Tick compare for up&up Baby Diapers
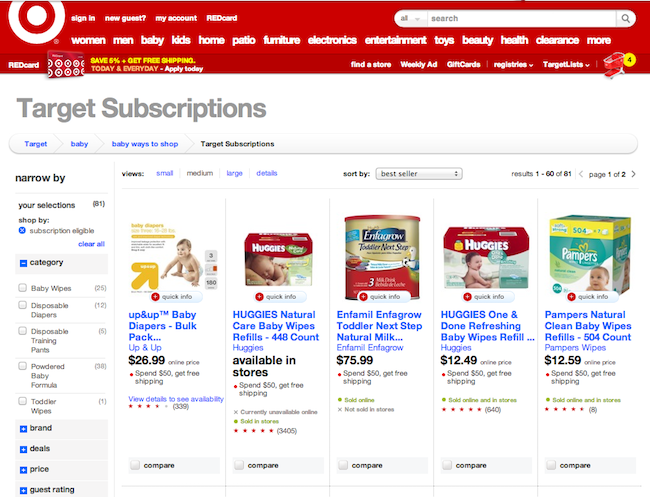This screenshot has width=650, height=497. click(135, 465)
